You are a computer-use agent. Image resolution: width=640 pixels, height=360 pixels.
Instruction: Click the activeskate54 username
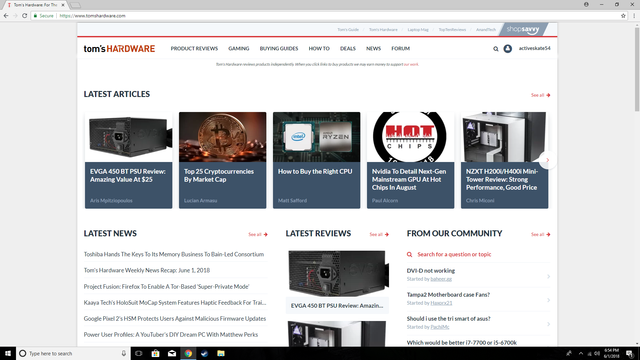[534, 48]
